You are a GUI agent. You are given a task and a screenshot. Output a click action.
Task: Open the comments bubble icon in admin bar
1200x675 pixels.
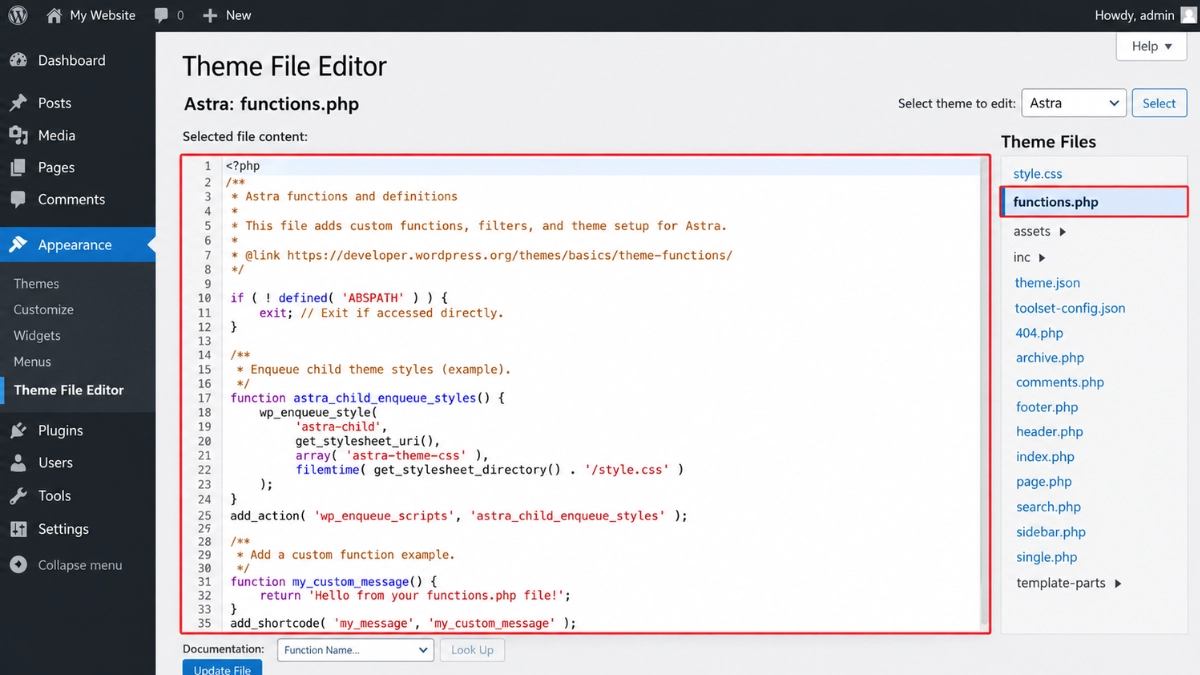[161, 15]
